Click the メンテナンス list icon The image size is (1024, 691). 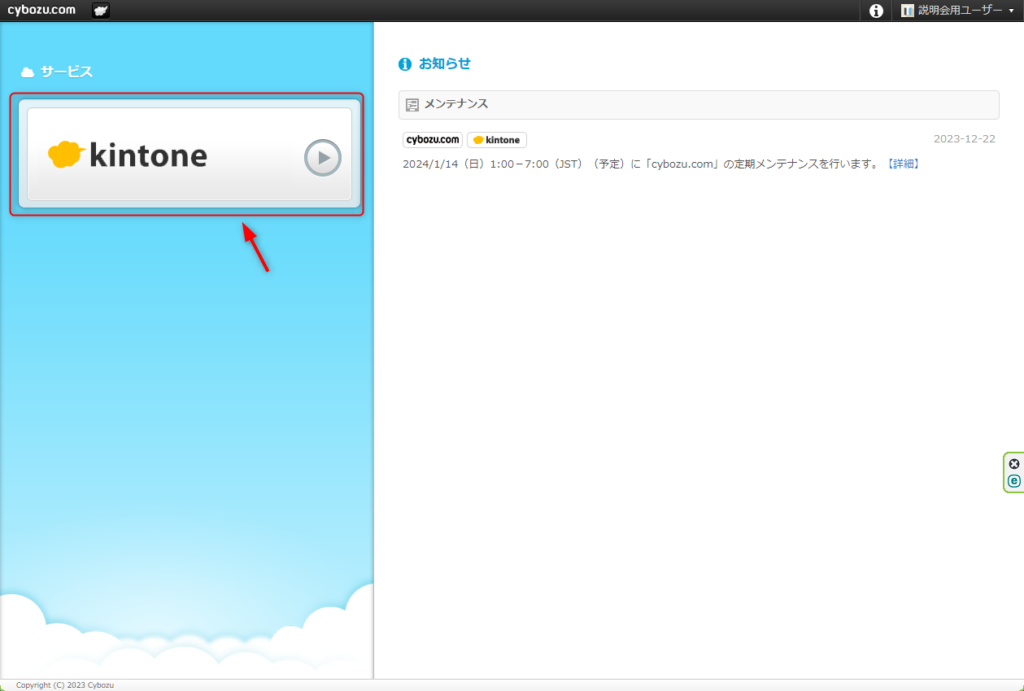point(412,105)
